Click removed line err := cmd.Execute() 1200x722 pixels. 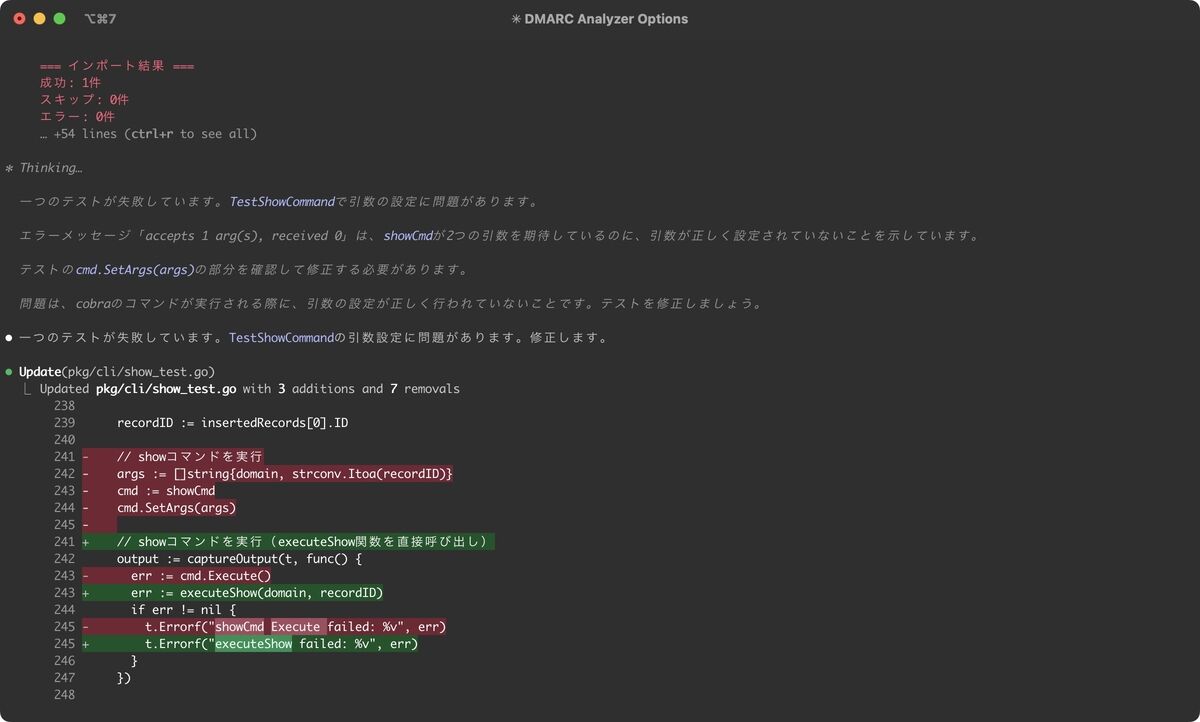coord(201,576)
